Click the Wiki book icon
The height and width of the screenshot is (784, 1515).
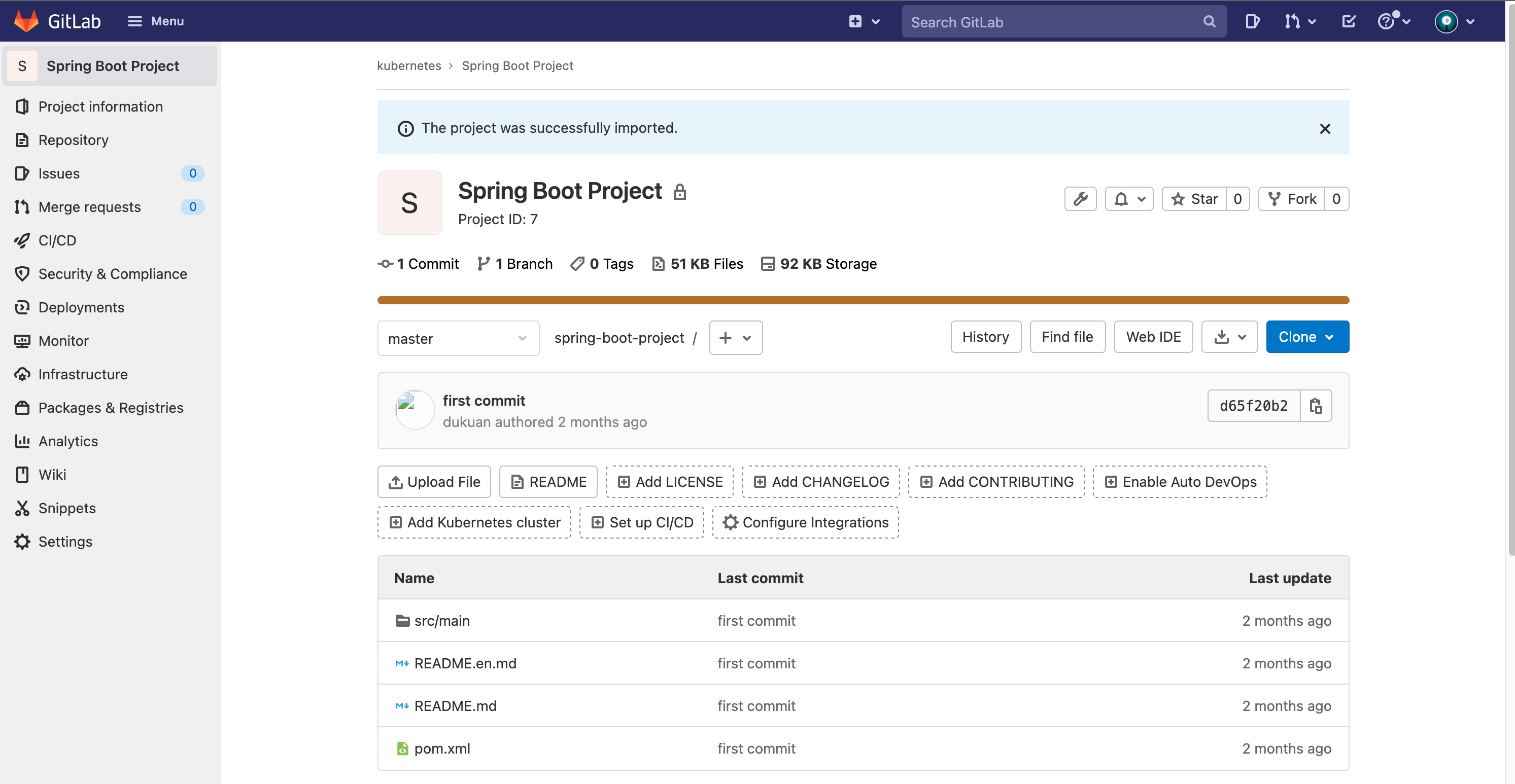tap(22, 475)
